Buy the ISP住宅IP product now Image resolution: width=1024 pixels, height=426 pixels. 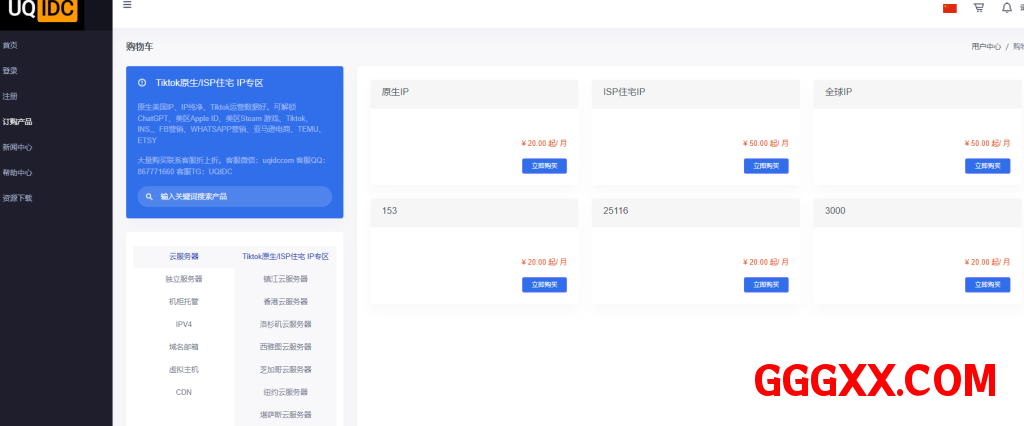click(766, 166)
